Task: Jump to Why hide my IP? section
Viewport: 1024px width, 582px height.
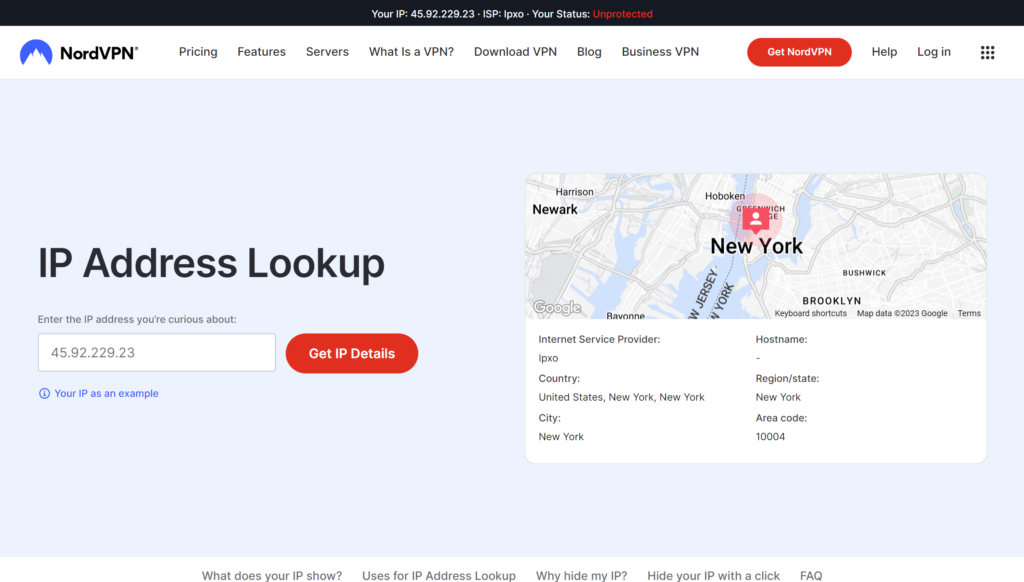Action: [581, 575]
